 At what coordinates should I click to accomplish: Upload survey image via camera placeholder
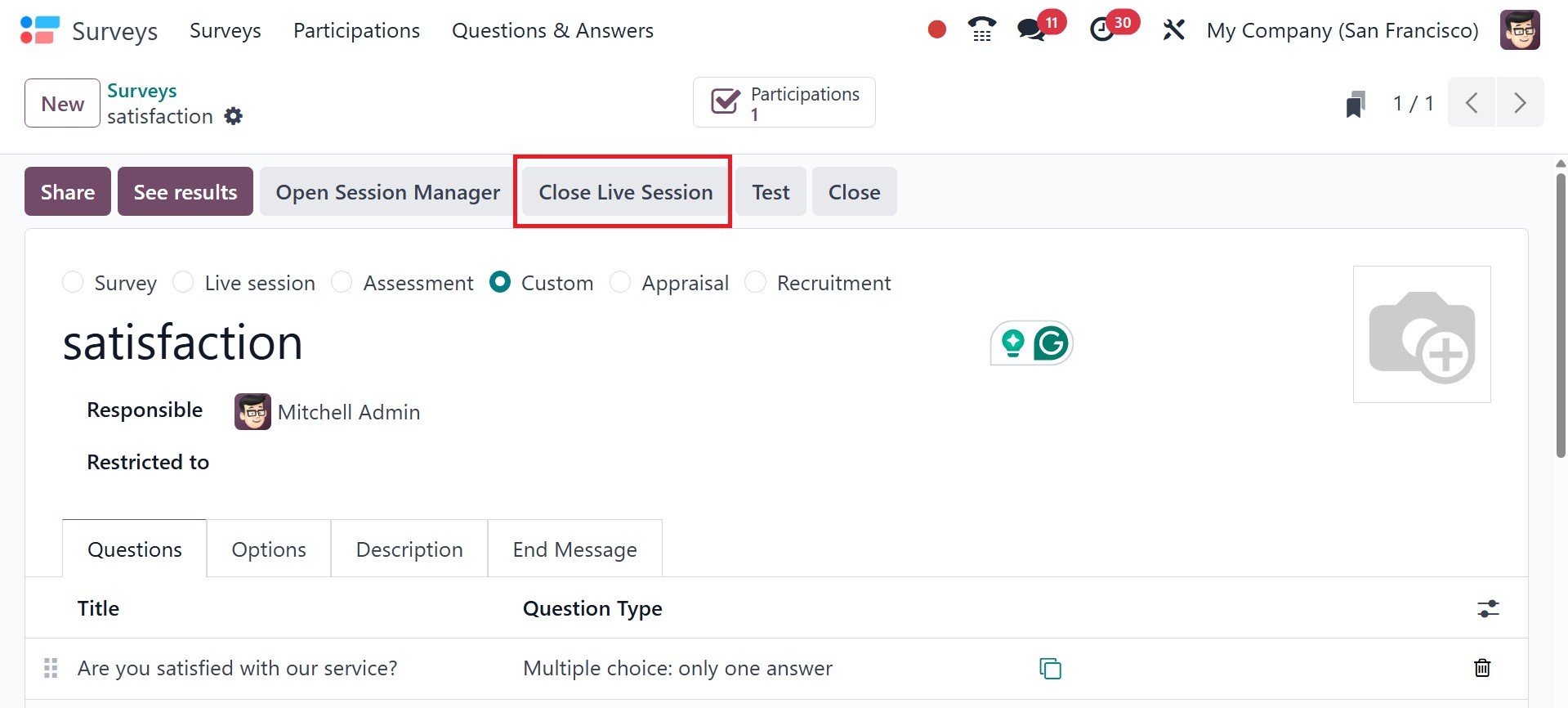tap(1422, 334)
